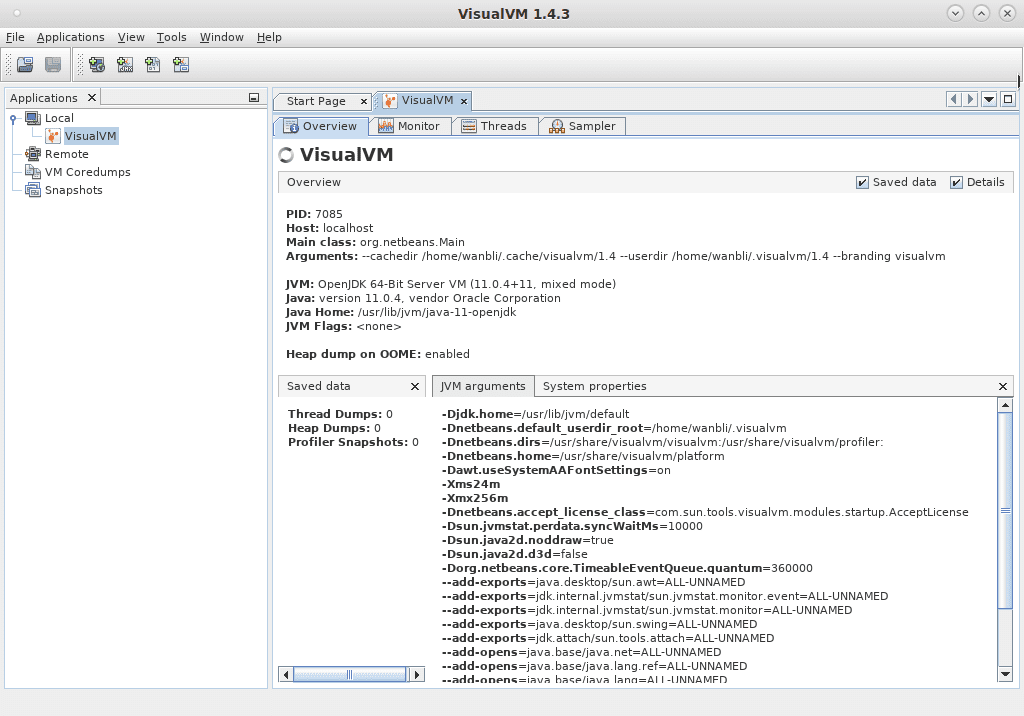Switch to the Threads tab
This screenshot has width=1024, height=716.
pyautogui.click(x=495, y=126)
